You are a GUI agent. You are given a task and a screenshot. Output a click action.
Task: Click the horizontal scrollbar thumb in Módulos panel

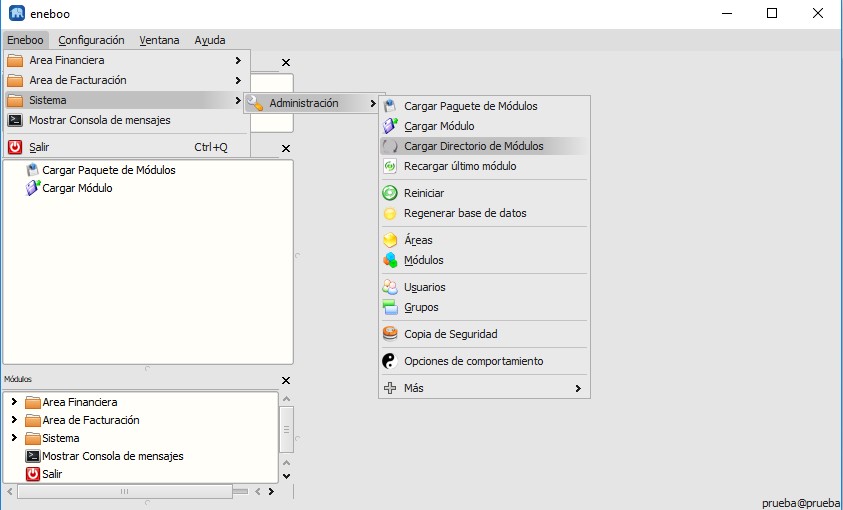(125, 491)
